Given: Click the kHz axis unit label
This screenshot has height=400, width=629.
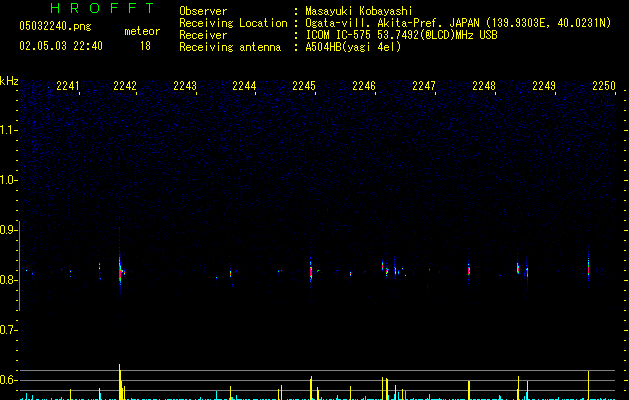Looking at the screenshot, I should click(9, 81).
